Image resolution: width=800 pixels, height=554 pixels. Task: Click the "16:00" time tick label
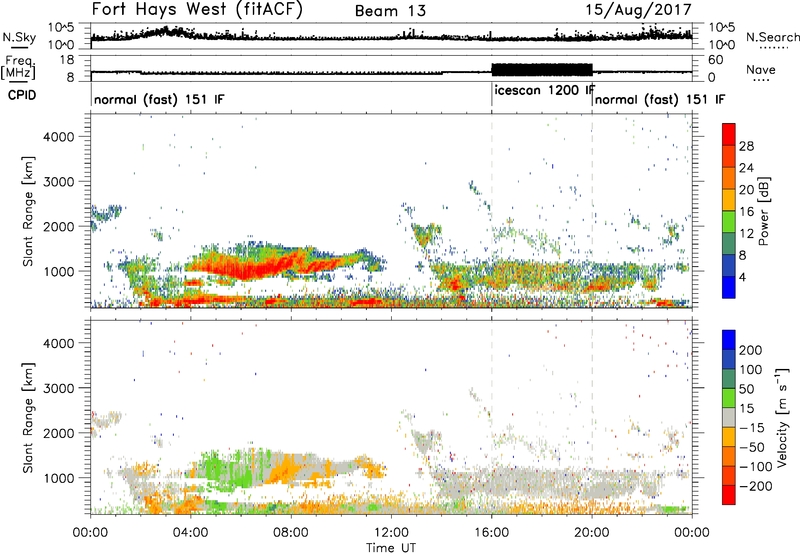click(491, 533)
